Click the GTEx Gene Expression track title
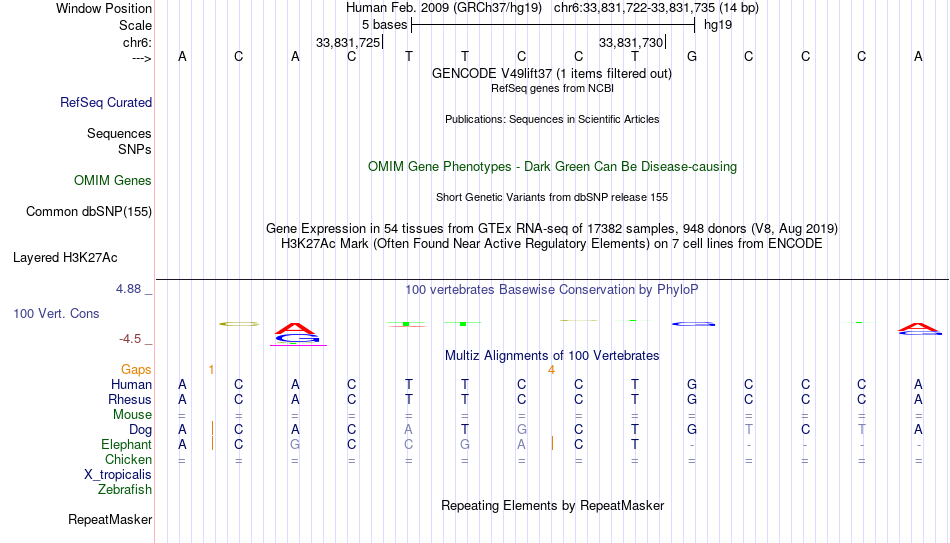Viewport: 950px width, 543px height. click(x=552, y=228)
